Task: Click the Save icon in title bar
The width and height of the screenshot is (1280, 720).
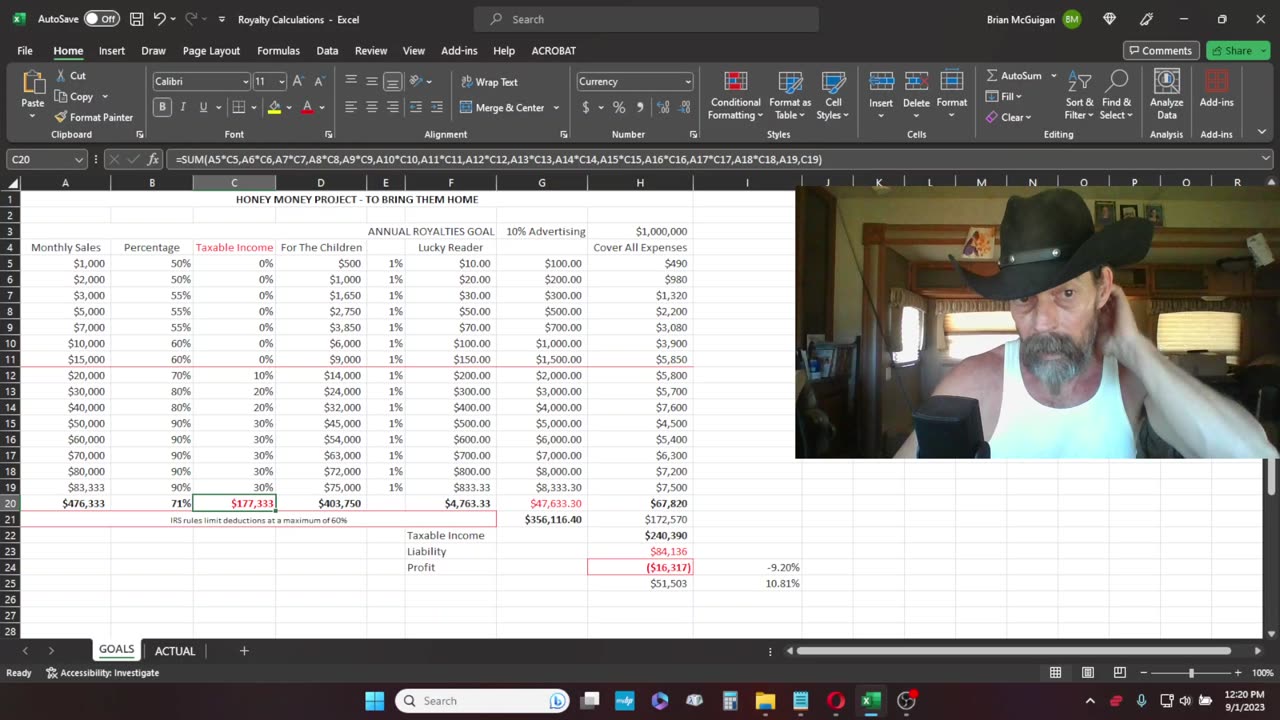Action: [x=136, y=19]
